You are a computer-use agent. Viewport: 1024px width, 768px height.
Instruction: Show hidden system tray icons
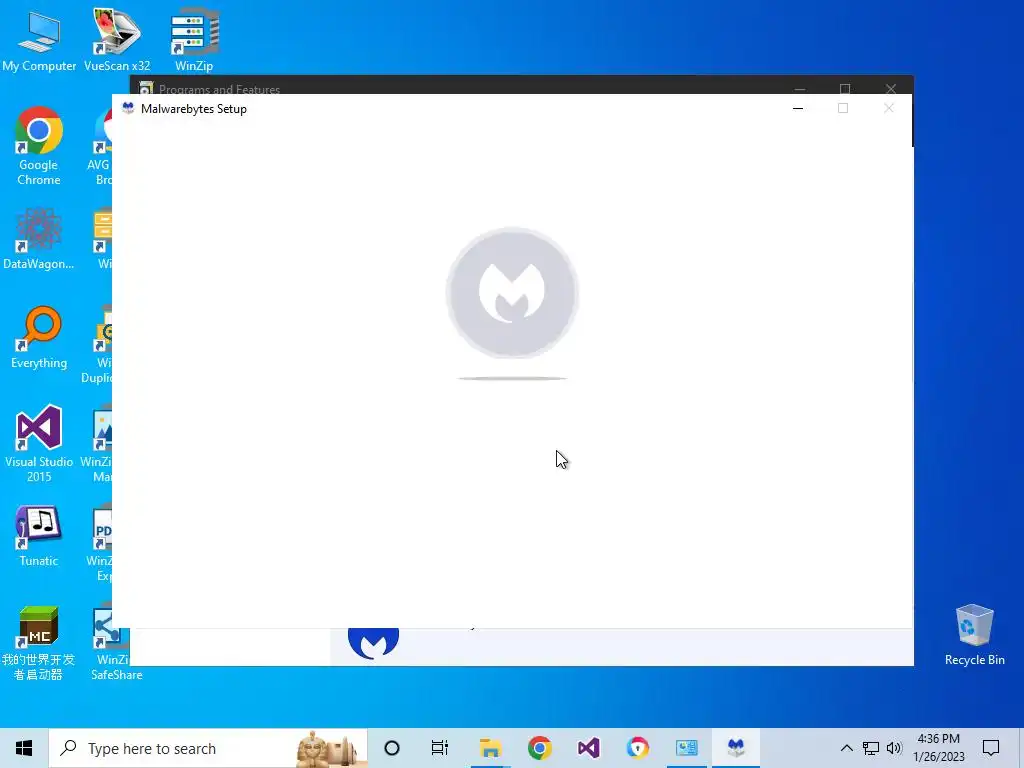click(x=846, y=748)
